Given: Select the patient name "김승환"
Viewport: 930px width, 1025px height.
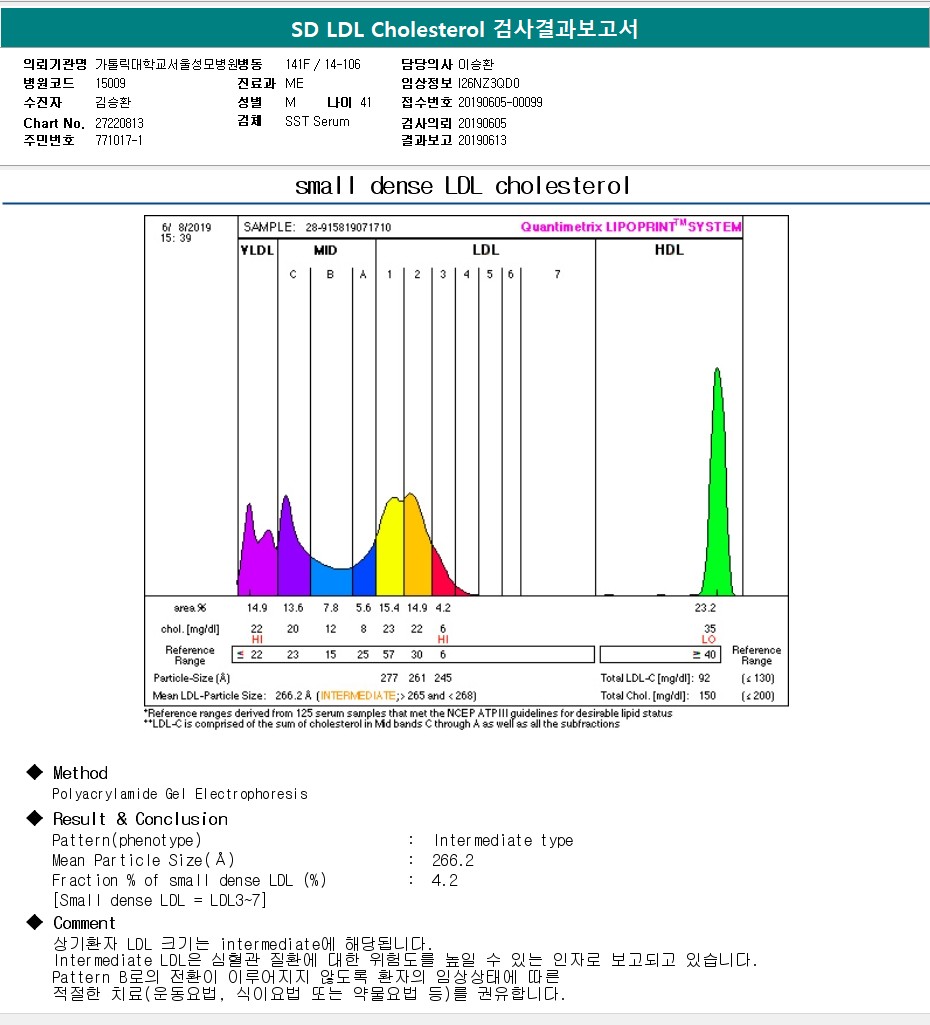Looking at the screenshot, I should (x=113, y=102).
